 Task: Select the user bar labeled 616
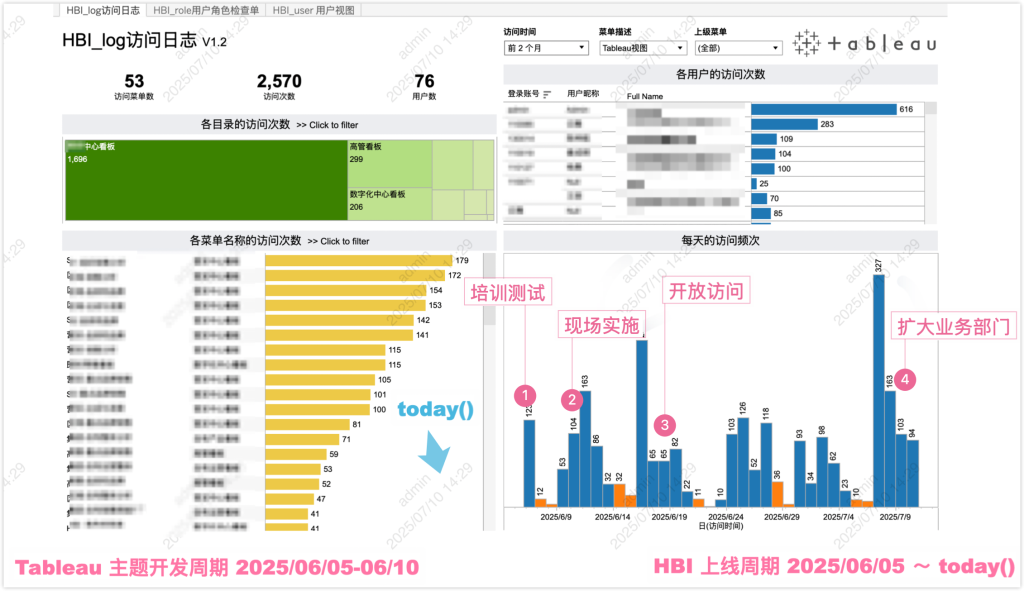[x=824, y=109]
